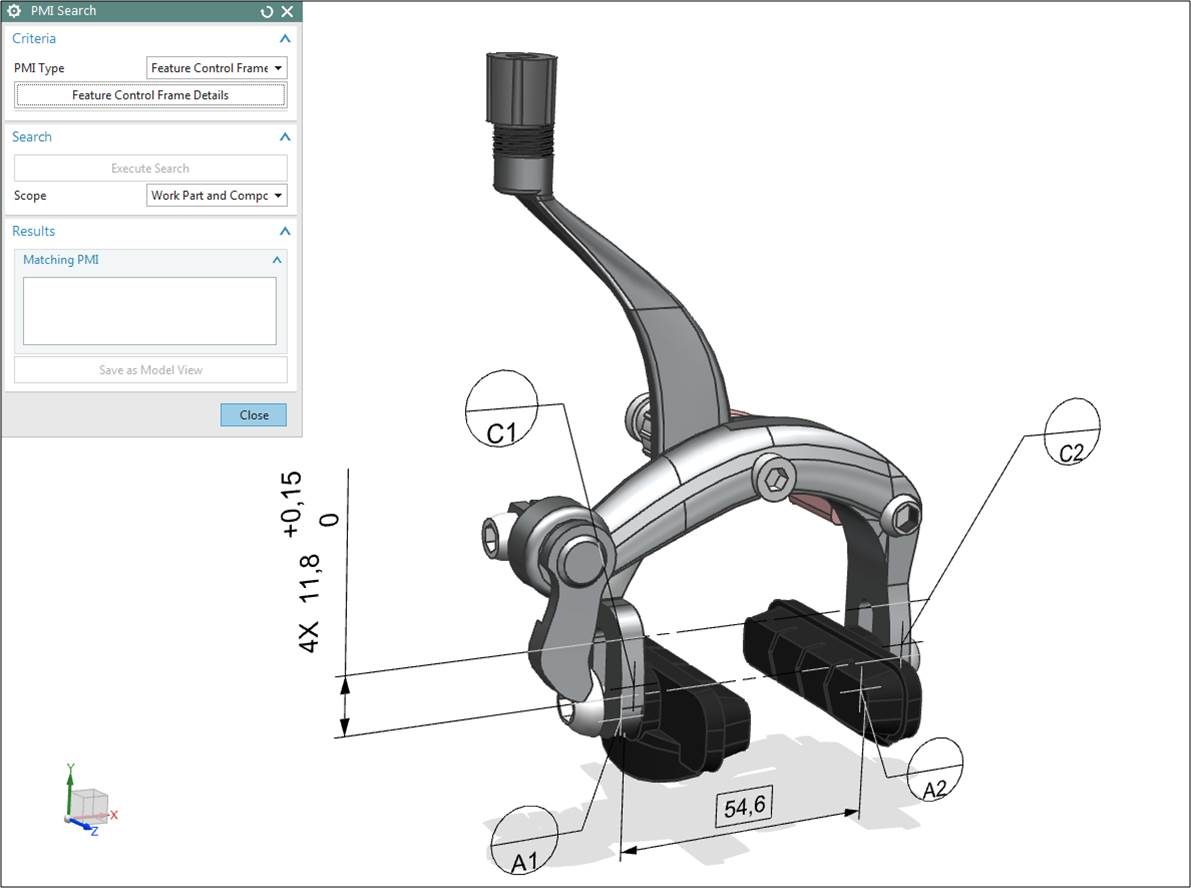The width and height of the screenshot is (1191, 888).
Task: Click the Matching PMI group label
Action: (x=61, y=260)
